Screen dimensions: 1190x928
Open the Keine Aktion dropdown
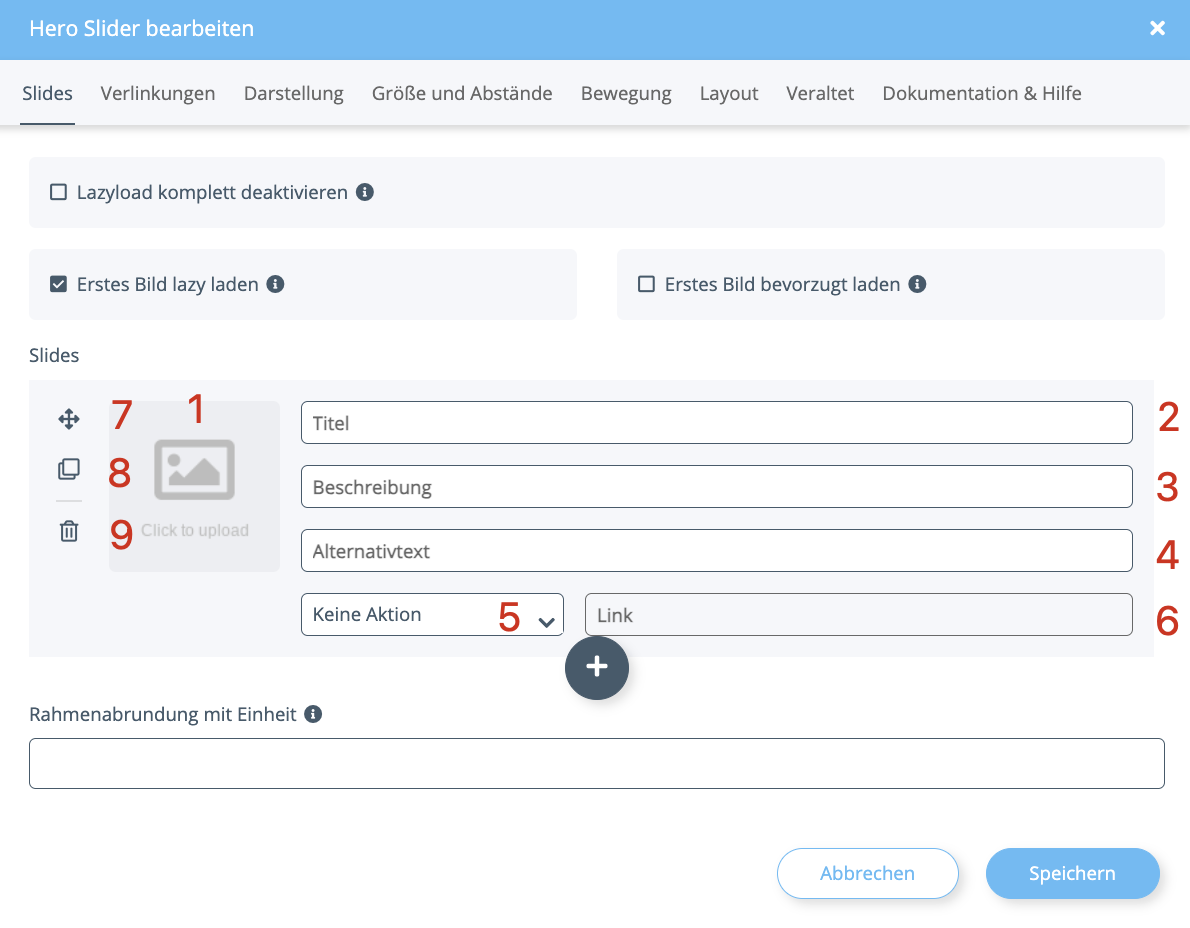pos(433,615)
